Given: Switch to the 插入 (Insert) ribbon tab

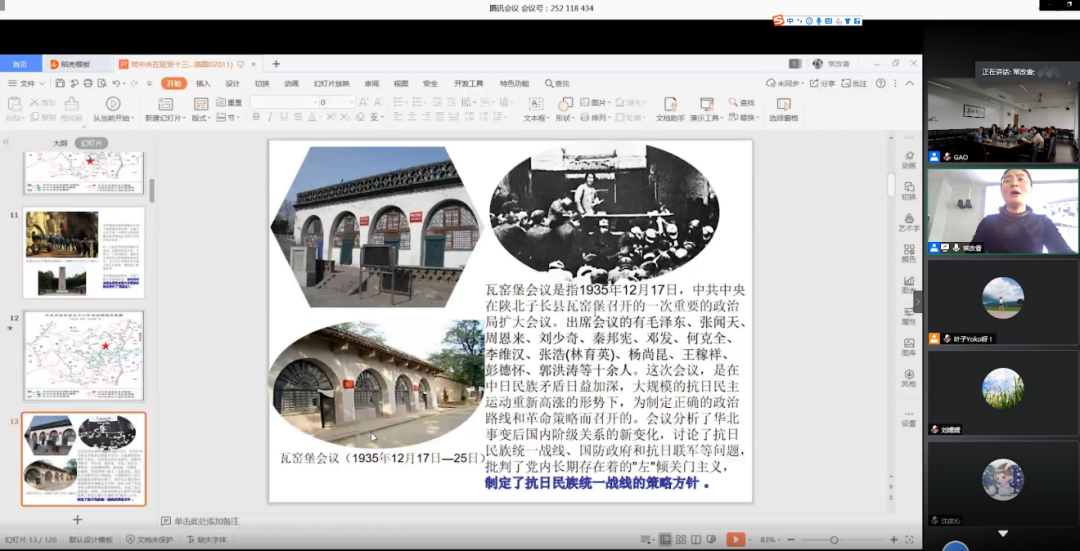Looking at the screenshot, I should 203,83.
